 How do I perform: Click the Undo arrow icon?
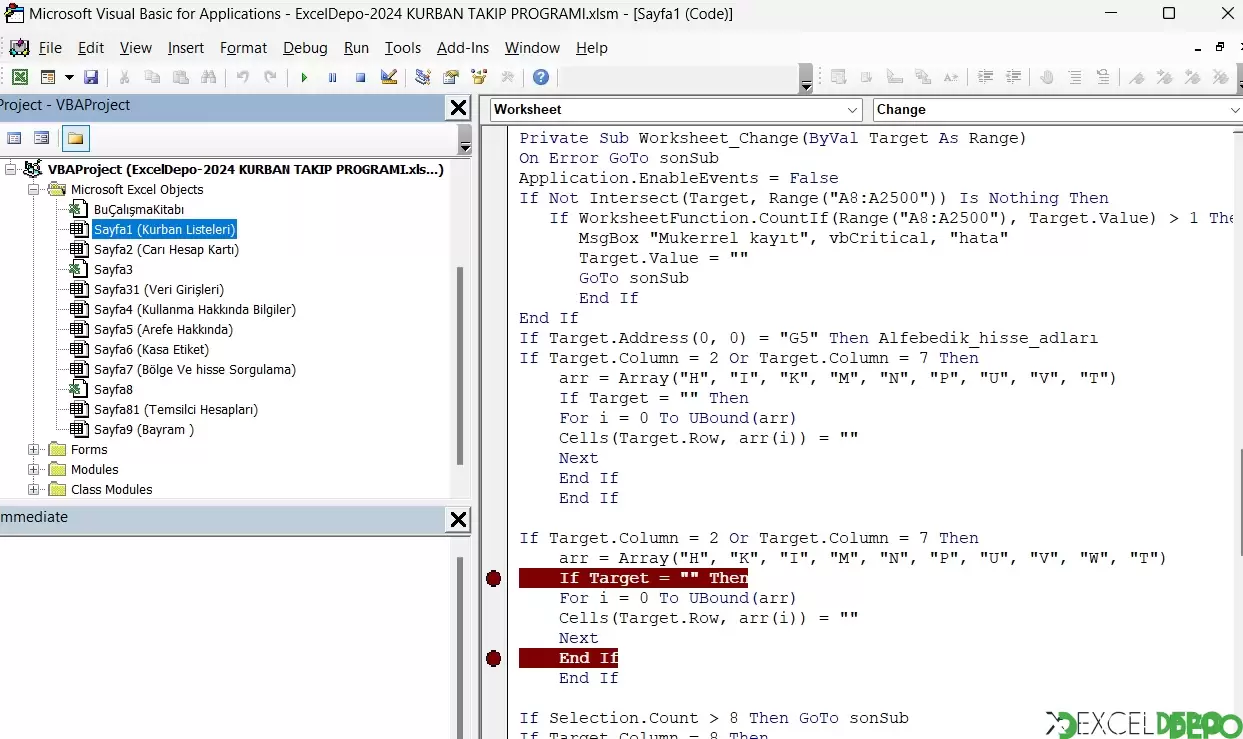pyautogui.click(x=242, y=77)
